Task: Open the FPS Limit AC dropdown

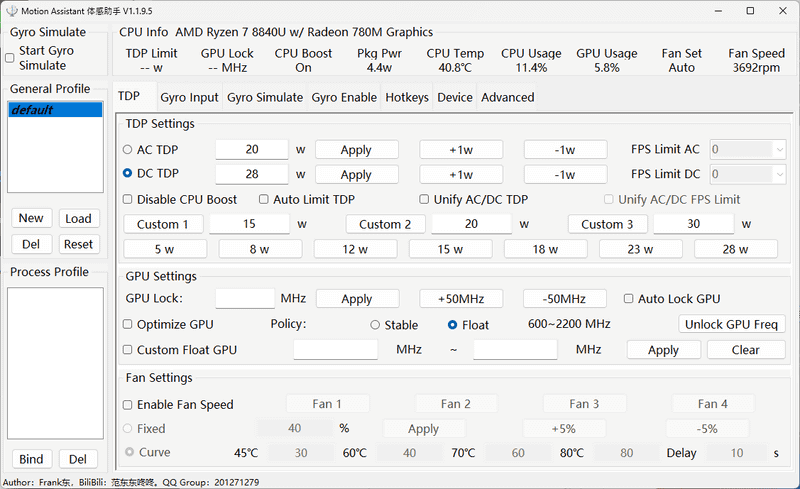Action: 748,150
